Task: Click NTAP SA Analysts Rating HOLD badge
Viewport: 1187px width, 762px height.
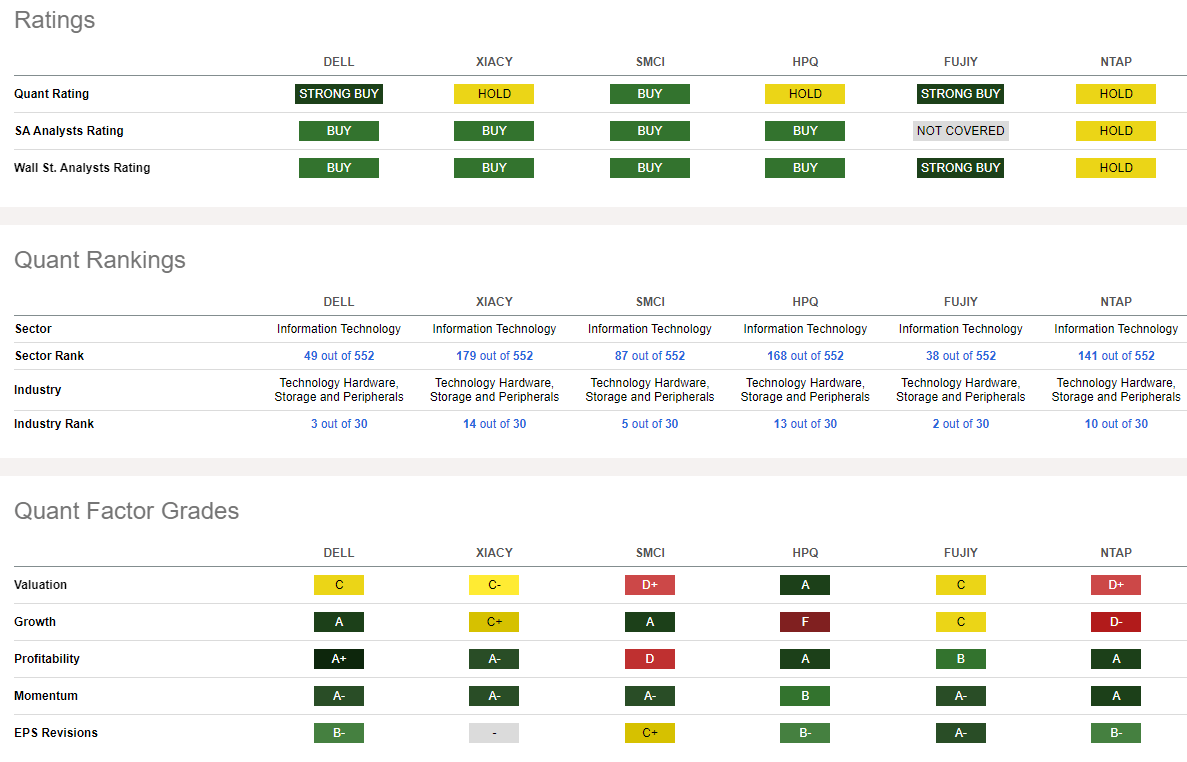Action: [x=1116, y=131]
